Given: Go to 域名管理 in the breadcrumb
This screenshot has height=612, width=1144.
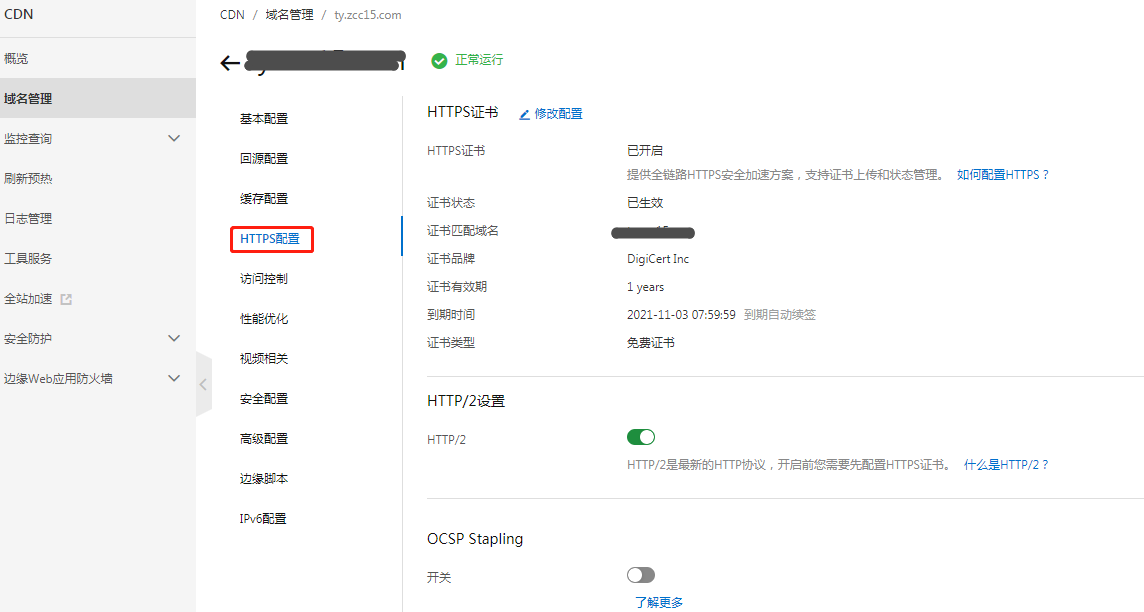Looking at the screenshot, I should click(289, 15).
